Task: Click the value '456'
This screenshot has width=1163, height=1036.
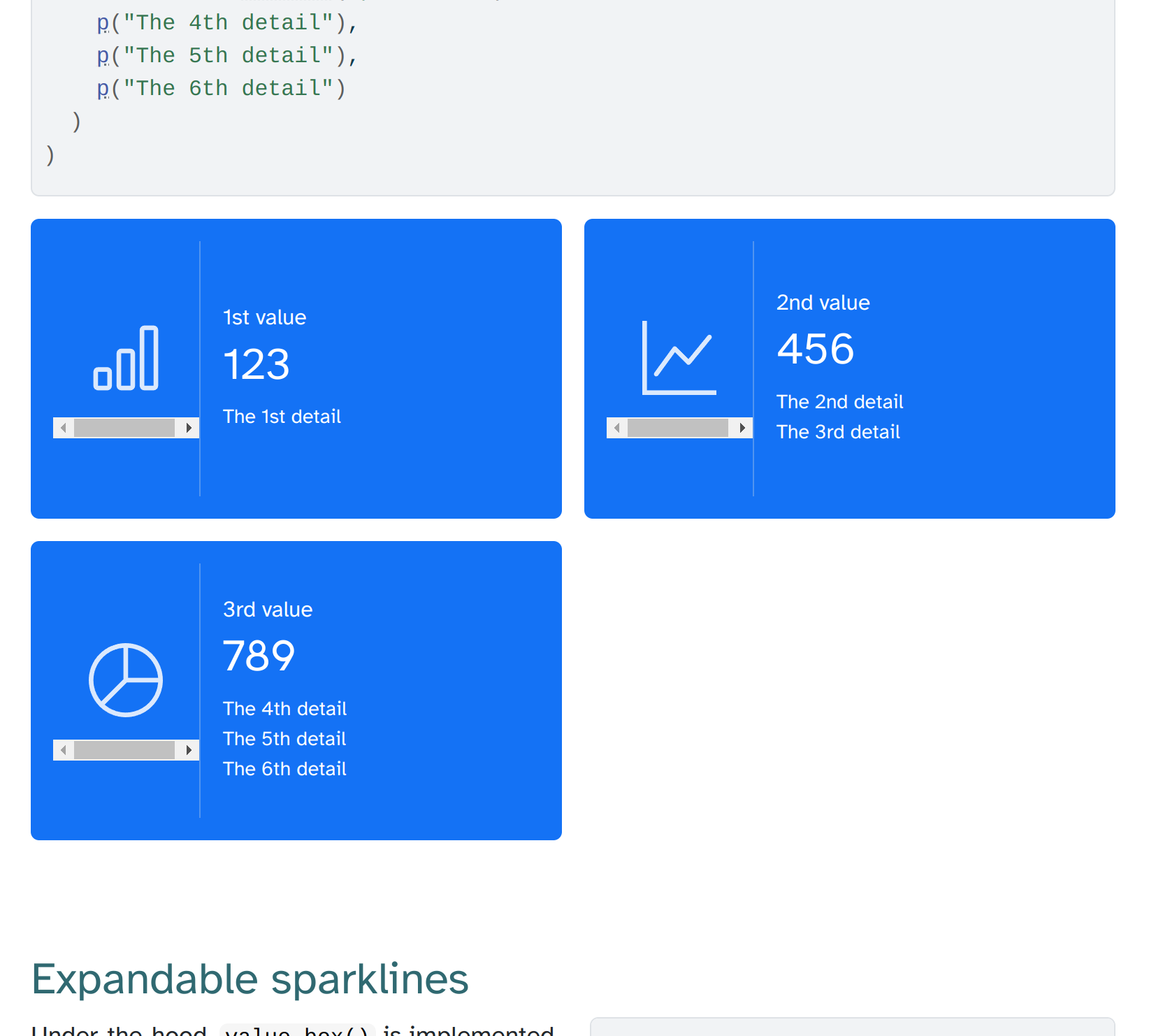Action: coord(816,350)
